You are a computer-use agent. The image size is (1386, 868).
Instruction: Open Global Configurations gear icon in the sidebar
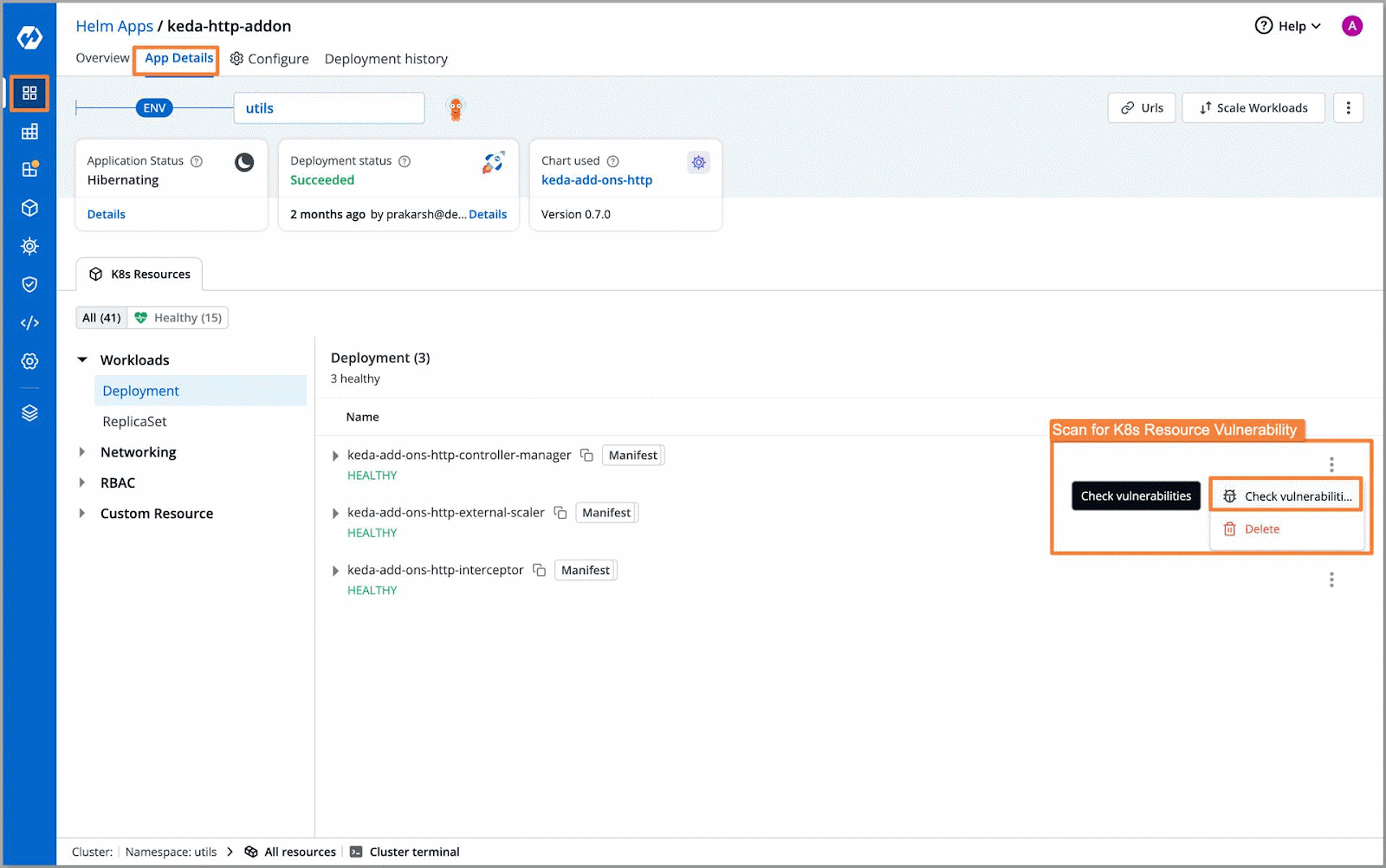(x=29, y=361)
